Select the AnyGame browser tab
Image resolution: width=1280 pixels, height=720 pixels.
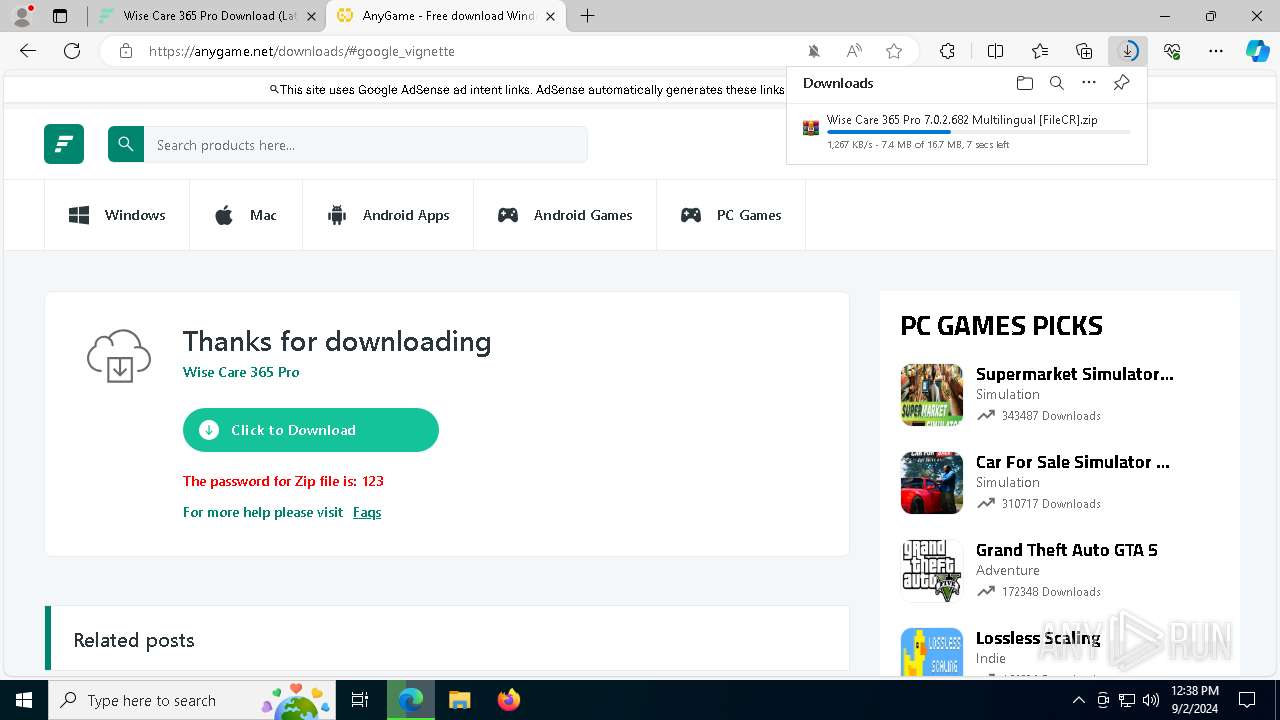447,16
